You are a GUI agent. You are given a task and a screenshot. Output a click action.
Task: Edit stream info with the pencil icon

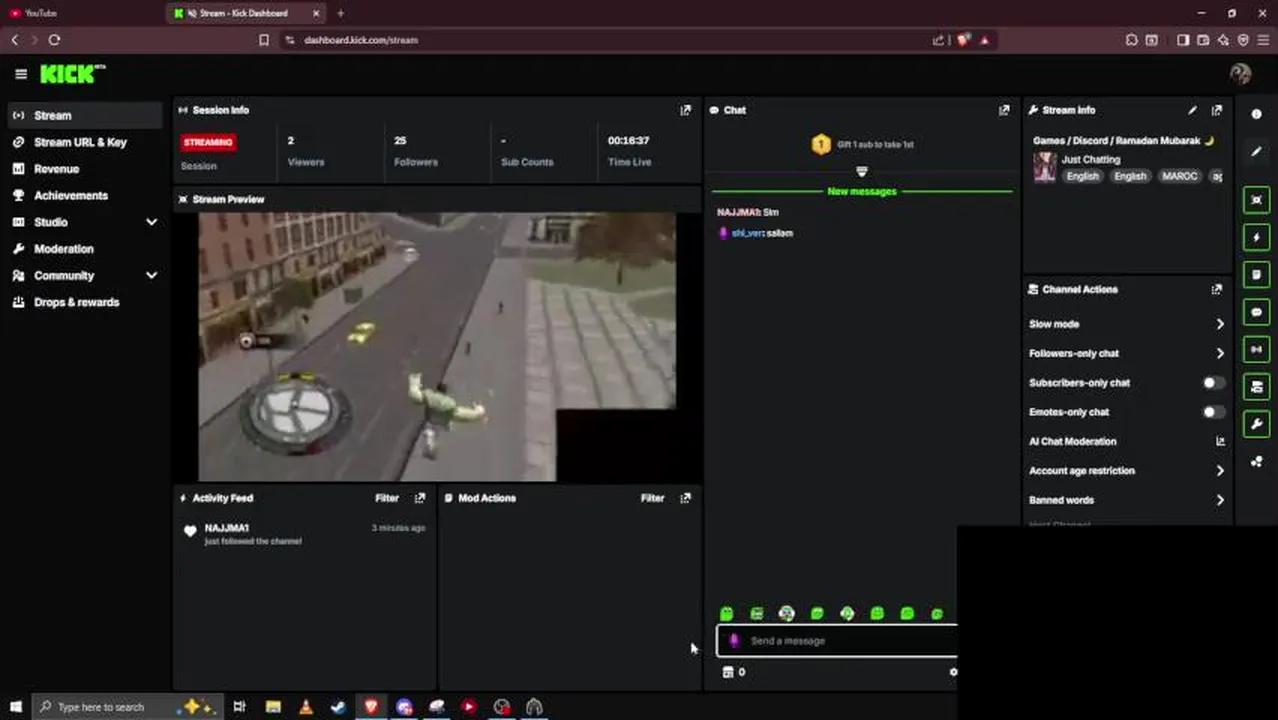(x=1192, y=110)
